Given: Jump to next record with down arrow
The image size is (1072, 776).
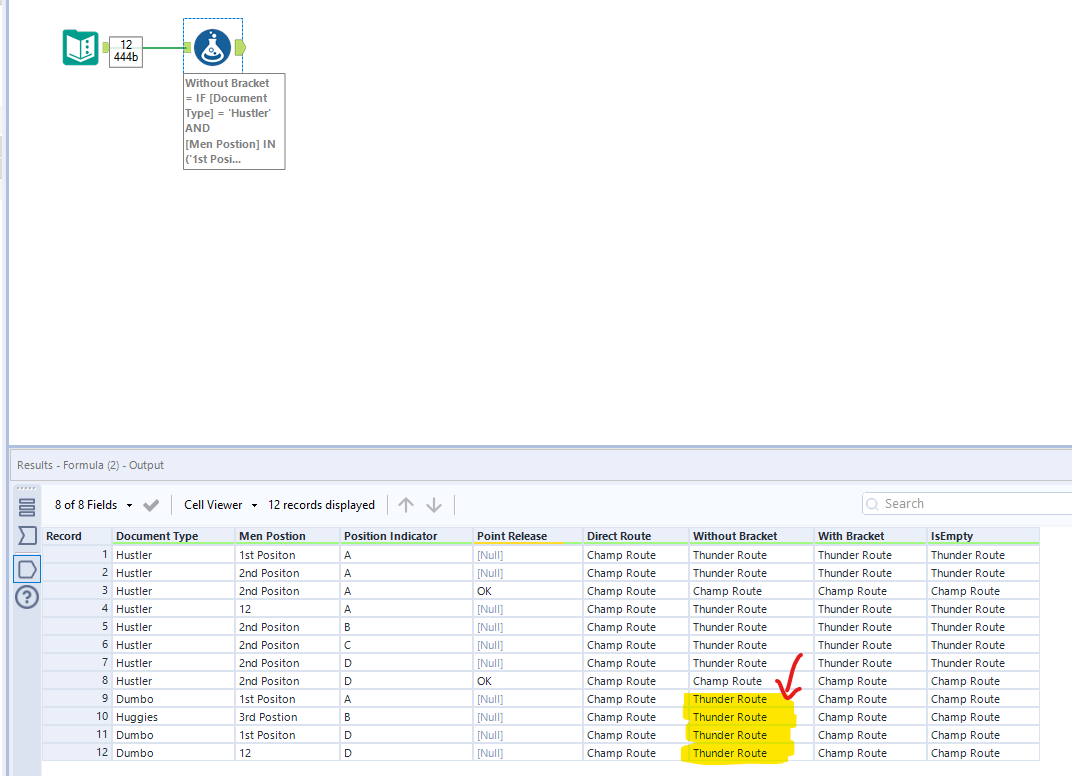Looking at the screenshot, I should (434, 505).
